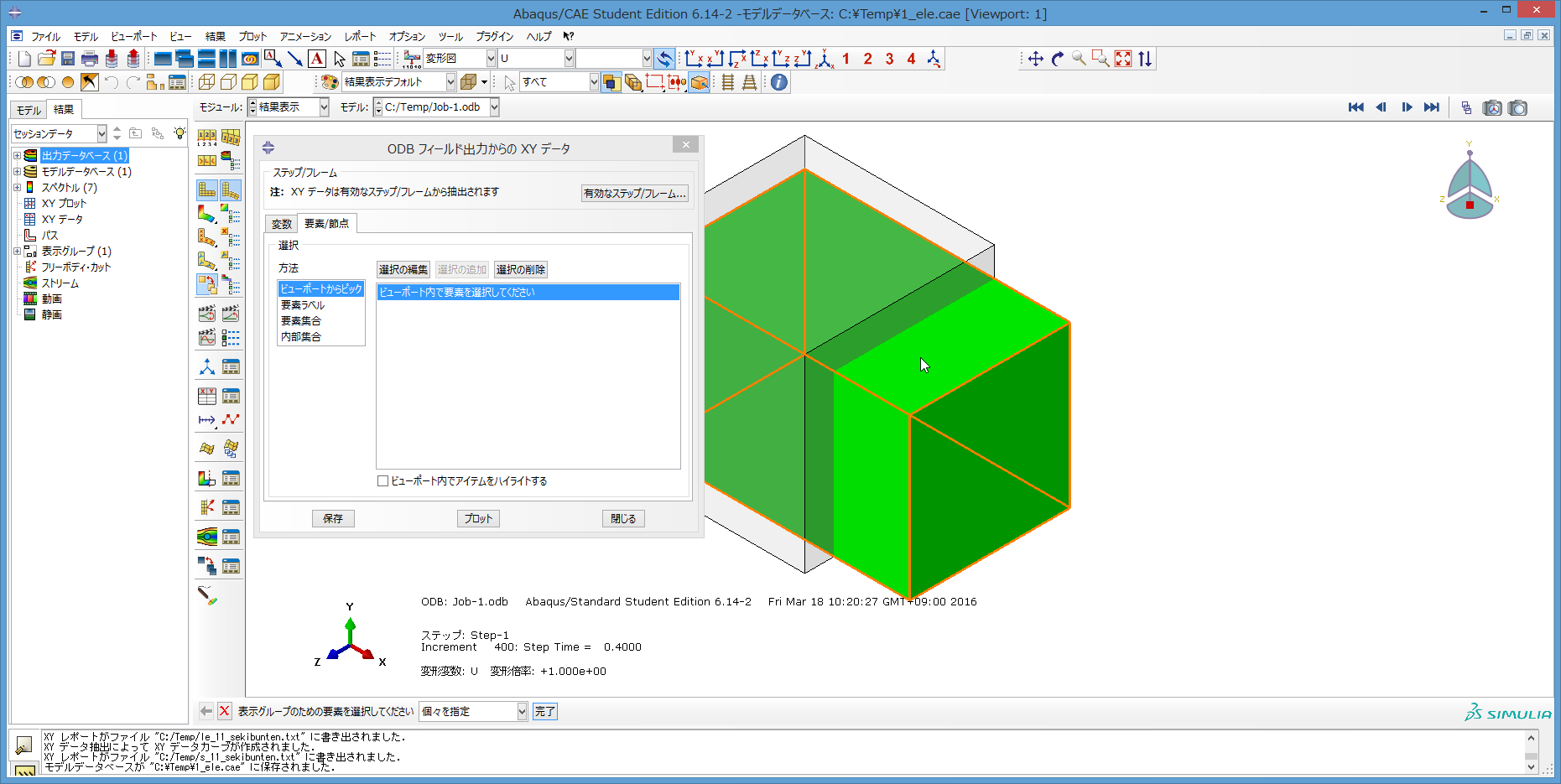Click the Cycle views arrows icon
The image size is (1561, 784).
click(1145, 59)
